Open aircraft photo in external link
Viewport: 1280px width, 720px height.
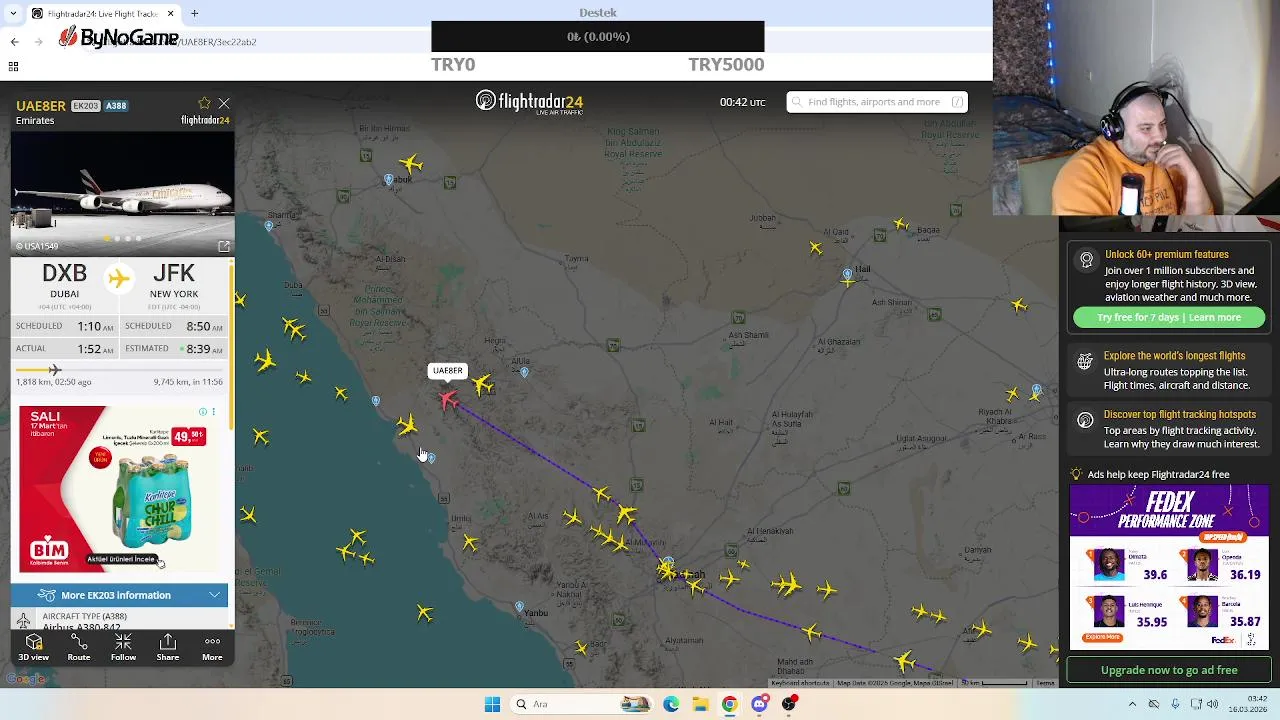pyautogui.click(x=223, y=246)
